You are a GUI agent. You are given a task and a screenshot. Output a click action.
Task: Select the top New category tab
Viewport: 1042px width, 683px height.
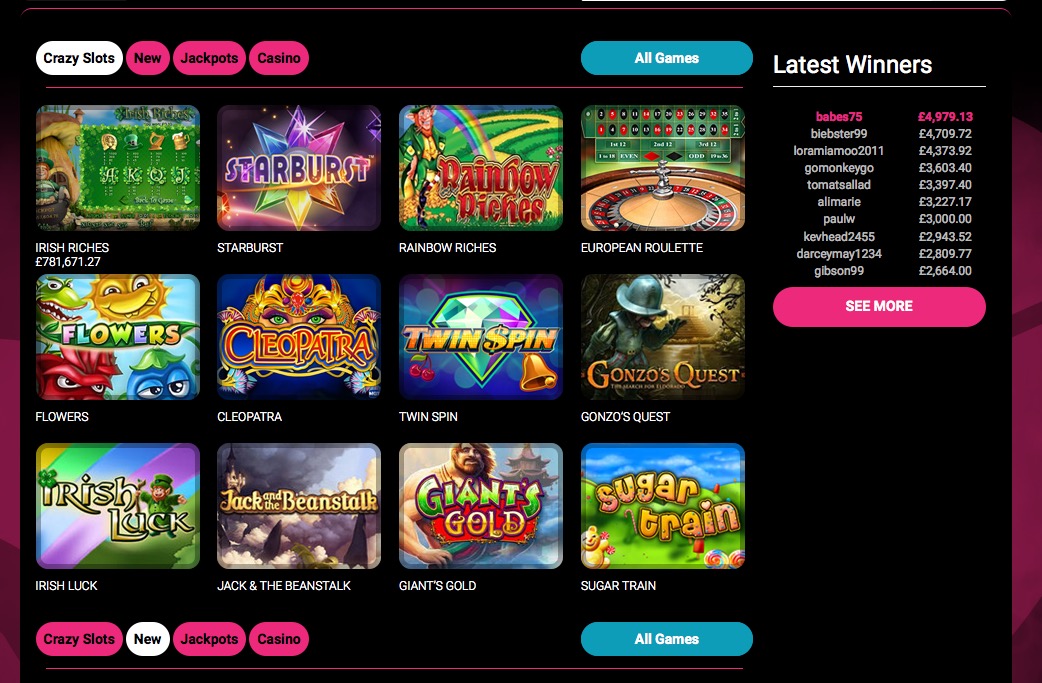(x=148, y=58)
